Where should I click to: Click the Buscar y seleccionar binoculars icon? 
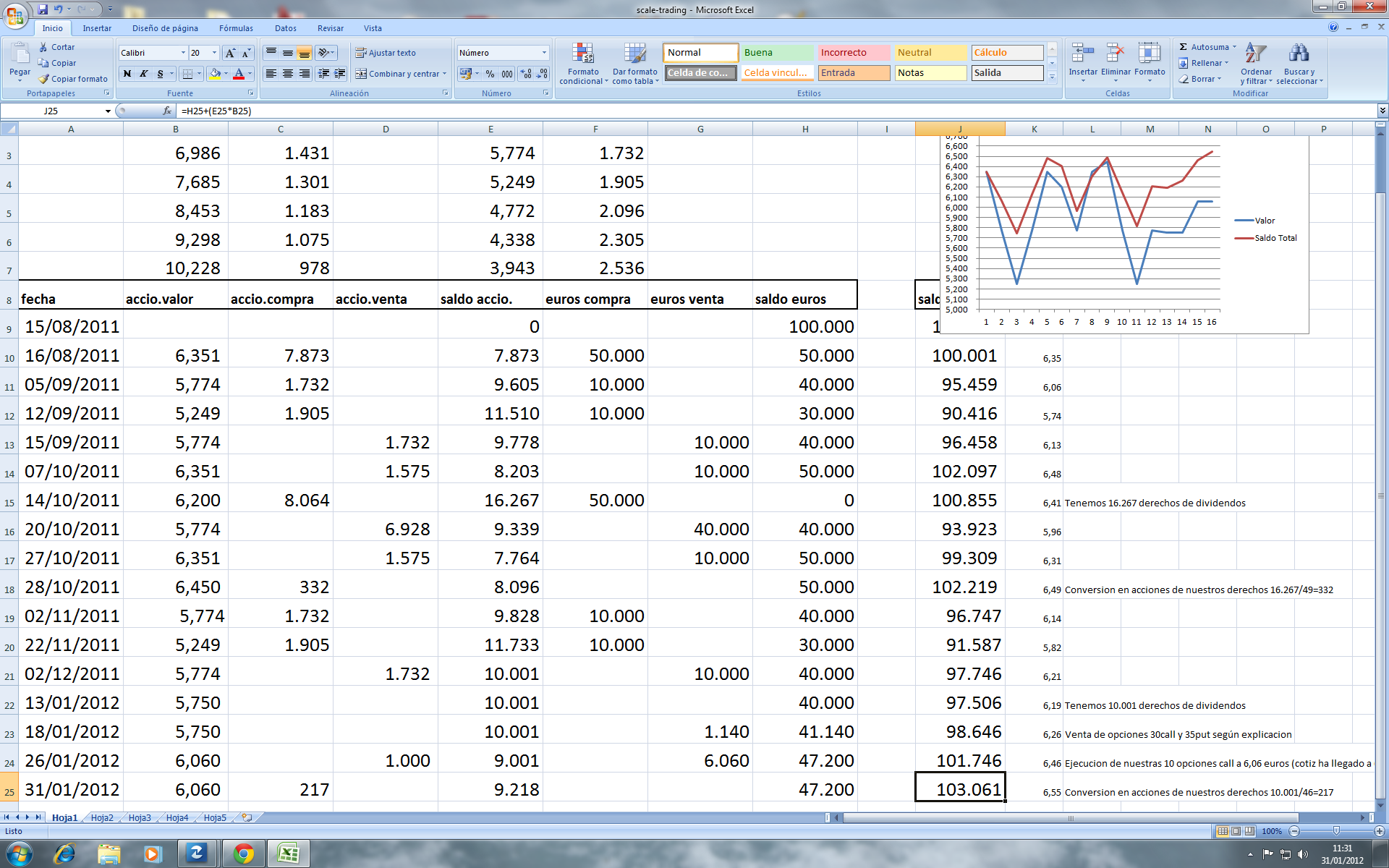pos(1299,54)
